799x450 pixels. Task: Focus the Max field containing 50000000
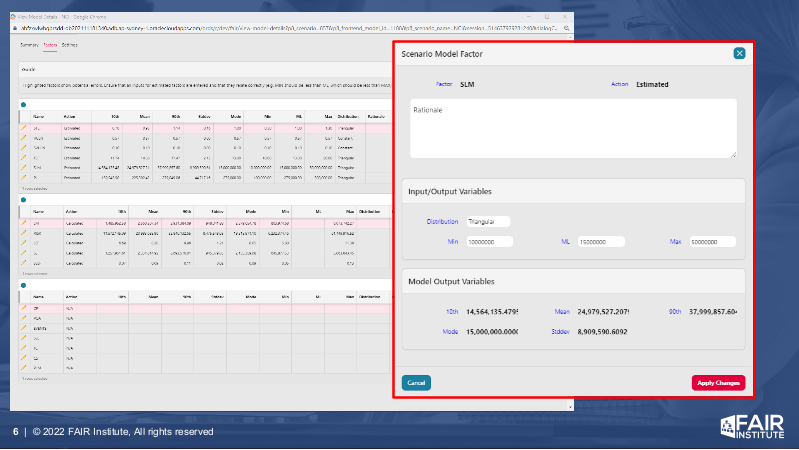712,242
